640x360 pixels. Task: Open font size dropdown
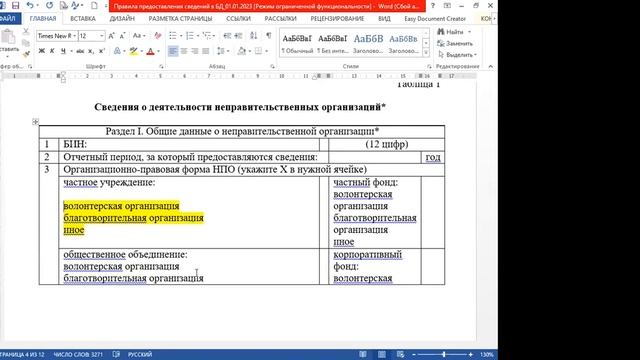point(102,36)
